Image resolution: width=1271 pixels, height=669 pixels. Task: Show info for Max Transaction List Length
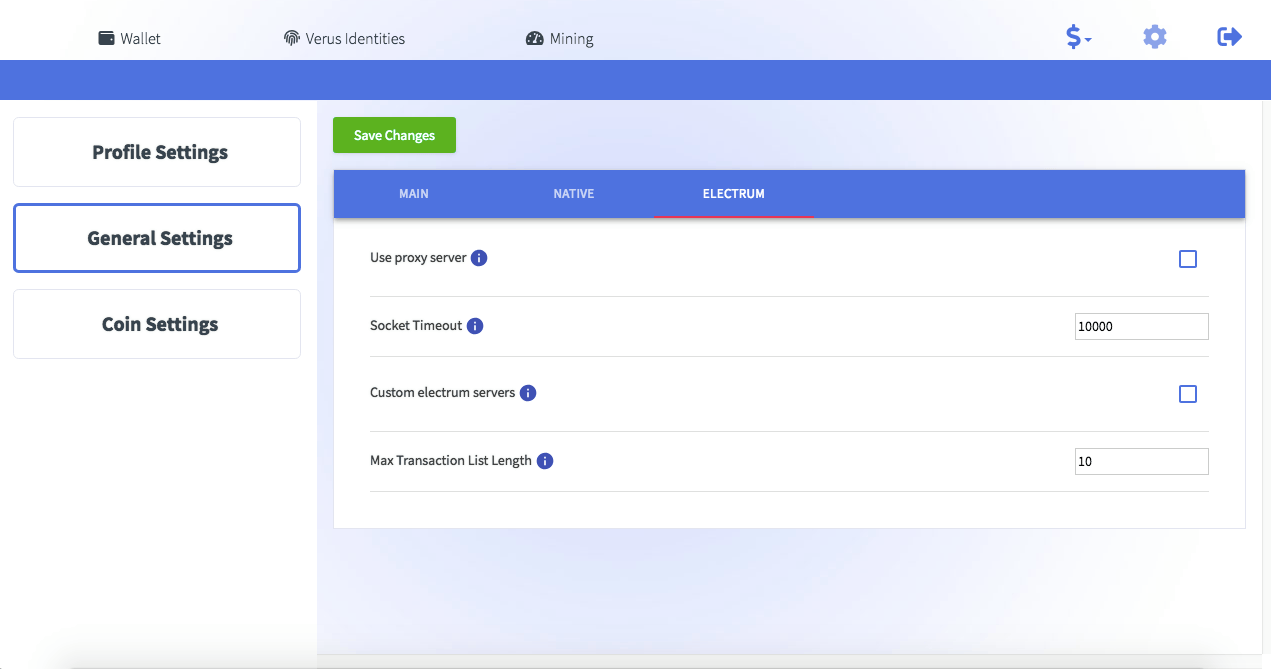(x=545, y=461)
